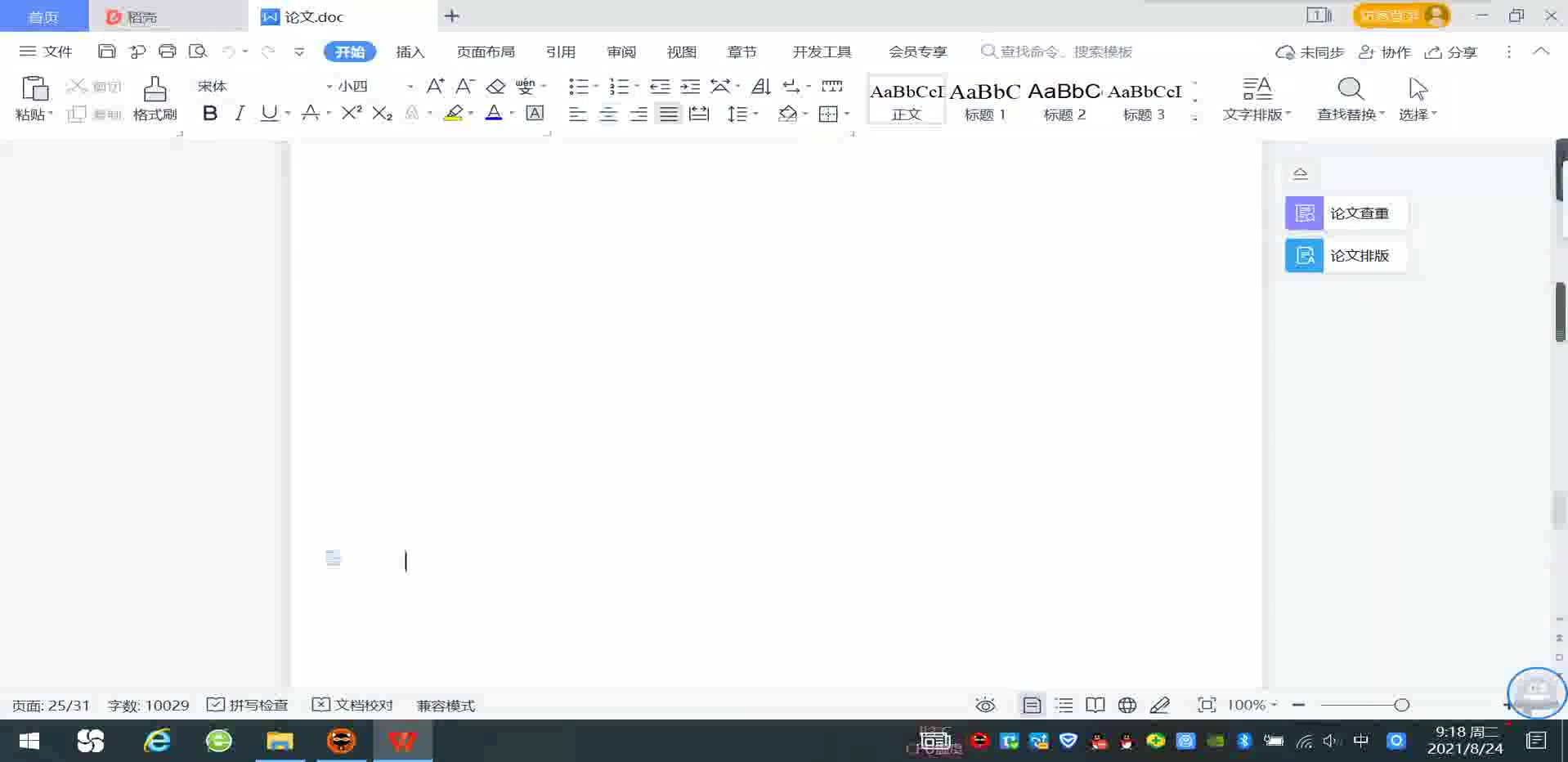Switch to the 章节 (Chapter) tab
Image resolution: width=1568 pixels, height=762 pixels.
point(742,52)
